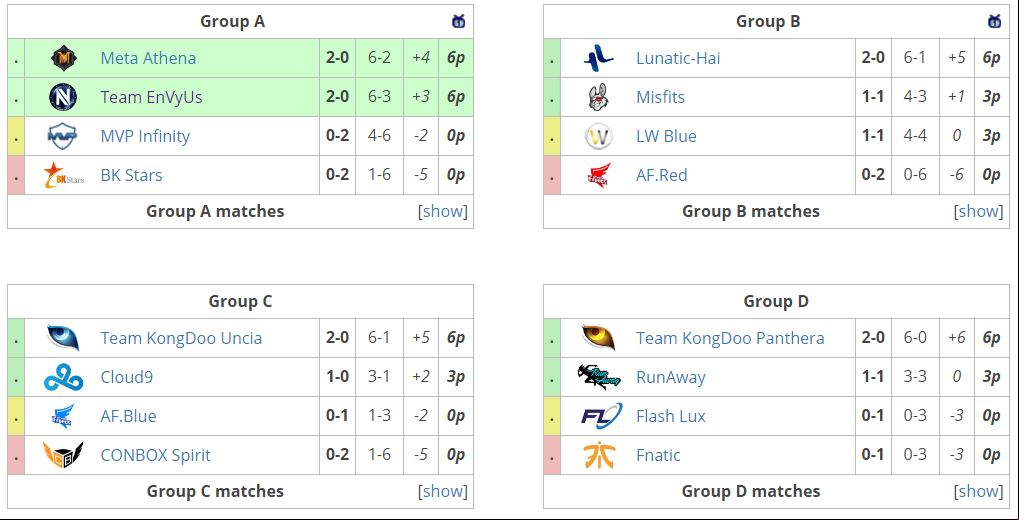Show Group C matches list
This screenshot has height=520, width=1019.
tap(443, 491)
